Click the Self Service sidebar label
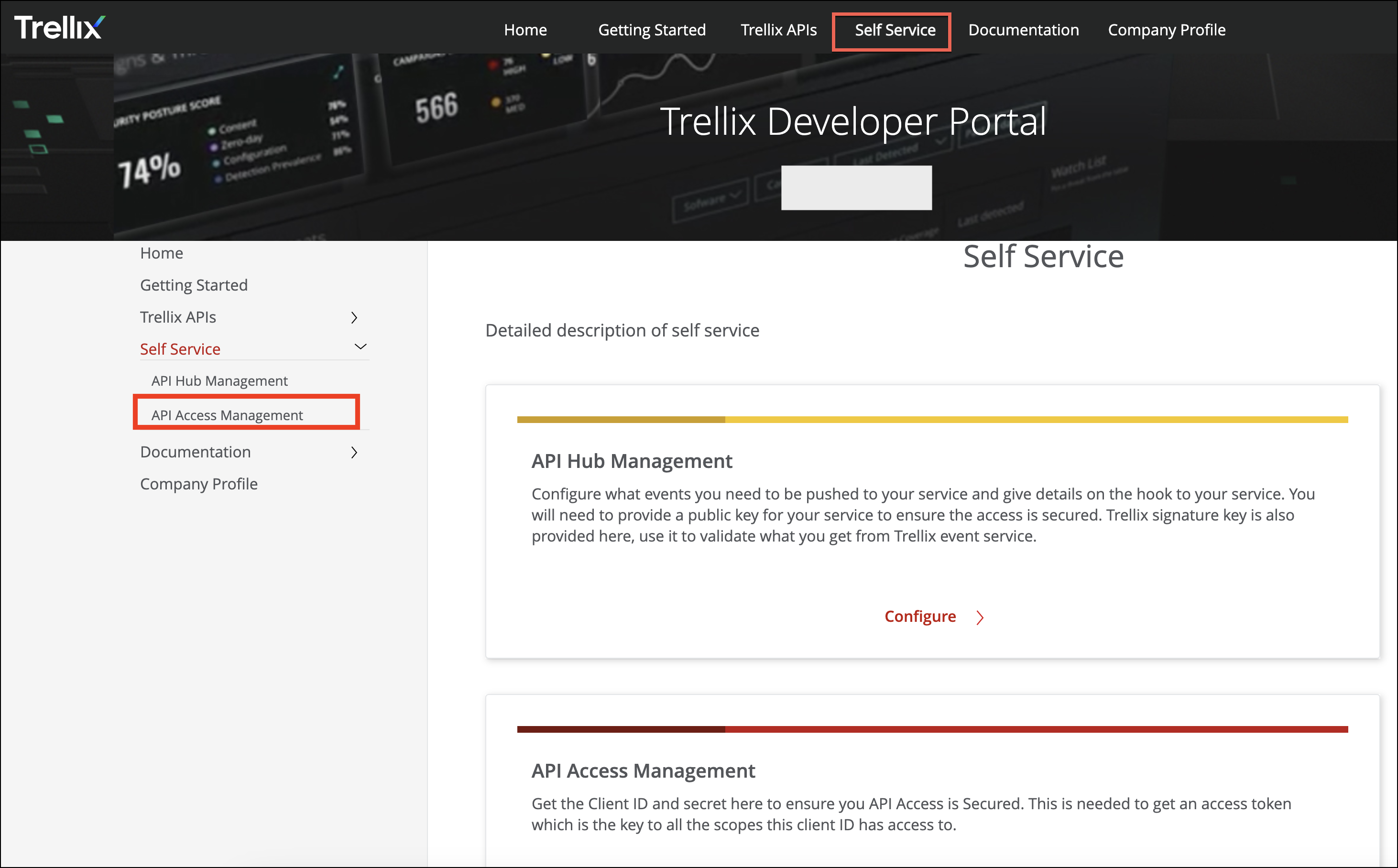The width and height of the screenshot is (1398, 868). (x=180, y=349)
